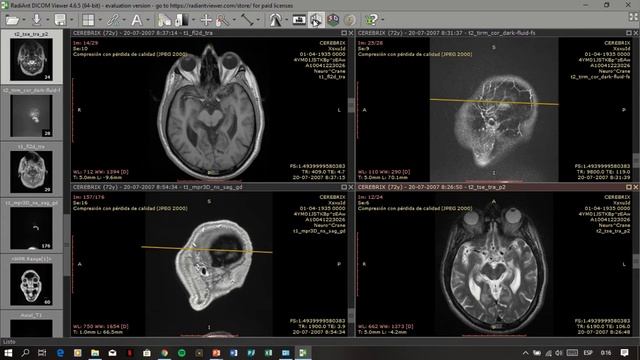Select the zoom magnifier tool

[x=223, y=20]
